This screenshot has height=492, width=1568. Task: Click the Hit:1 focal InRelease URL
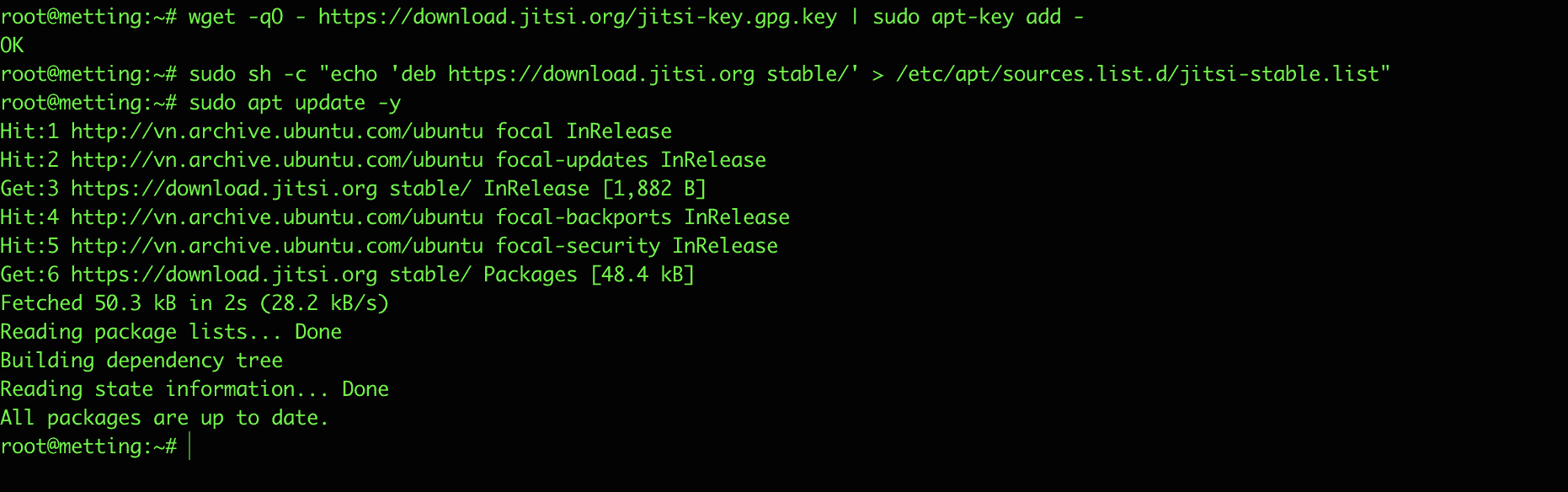point(277,131)
